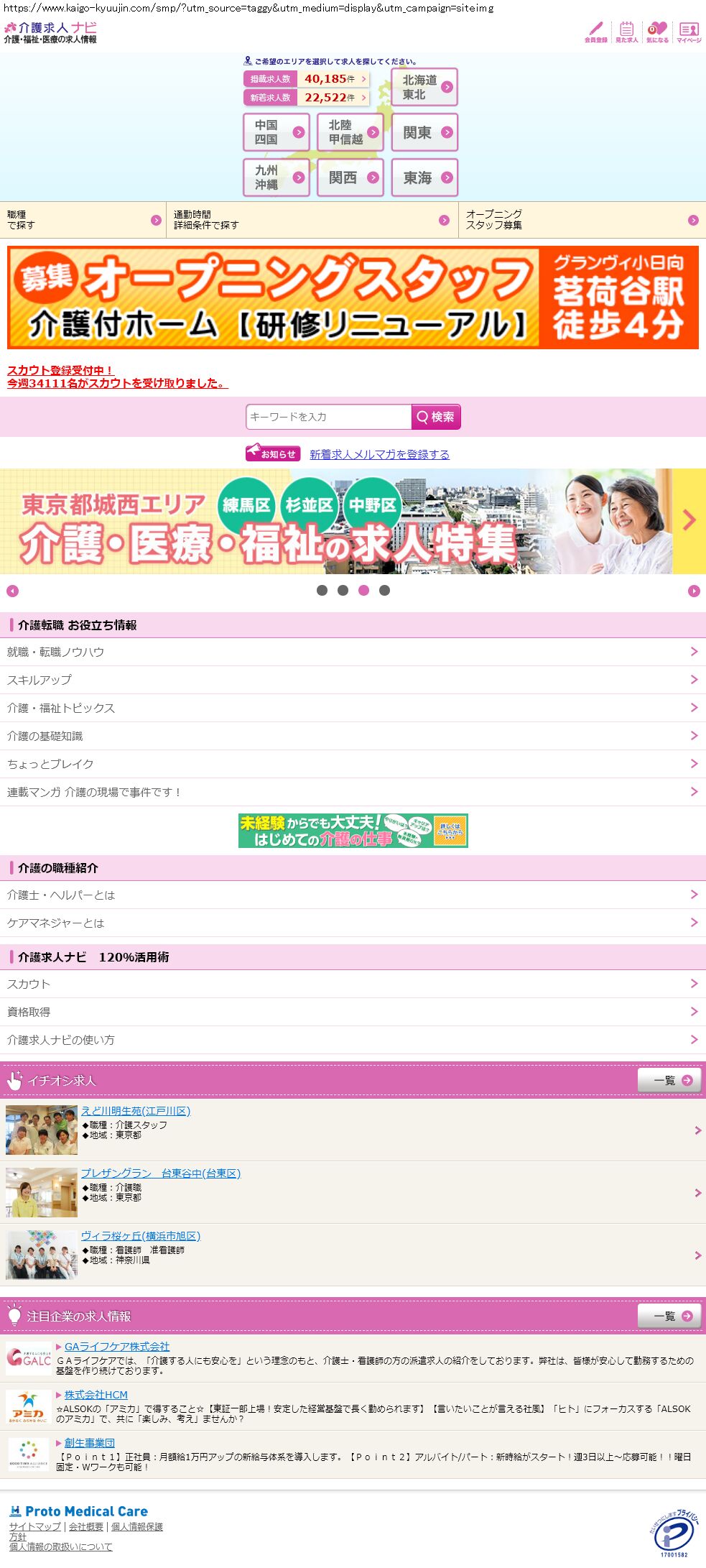Open the 見た求人 calendar icon
The width and height of the screenshot is (706, 1568).
coord(626,32)
